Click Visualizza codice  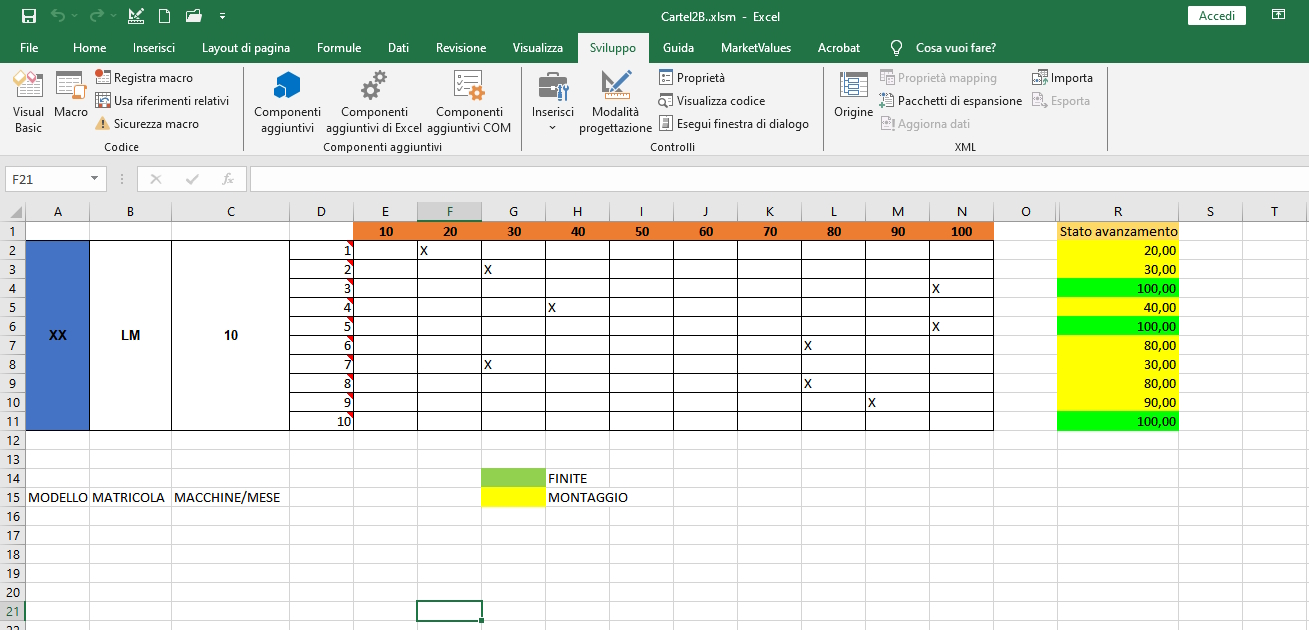coord(711,100)
